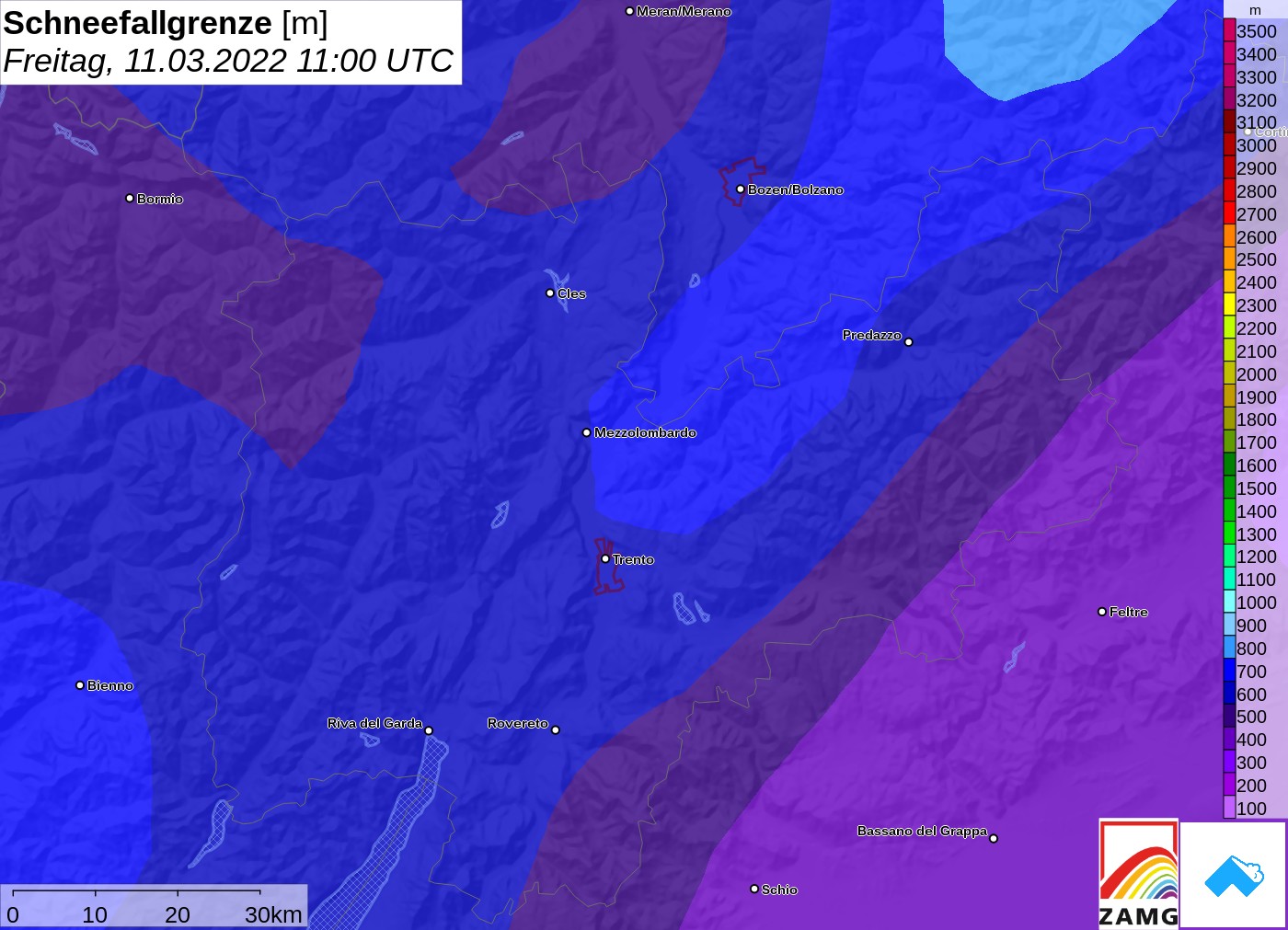Click the Meran/Merano label

point(684,11)
